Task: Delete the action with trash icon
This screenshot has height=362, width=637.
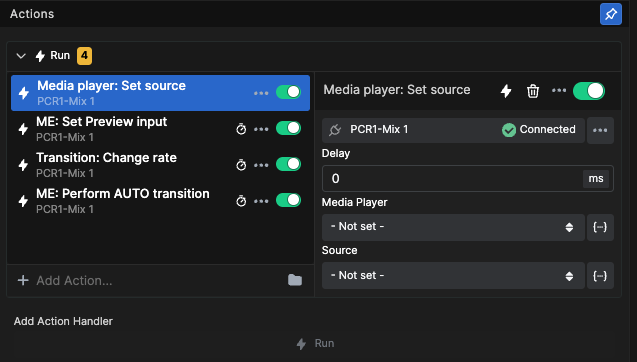Action: coord(533,91)
